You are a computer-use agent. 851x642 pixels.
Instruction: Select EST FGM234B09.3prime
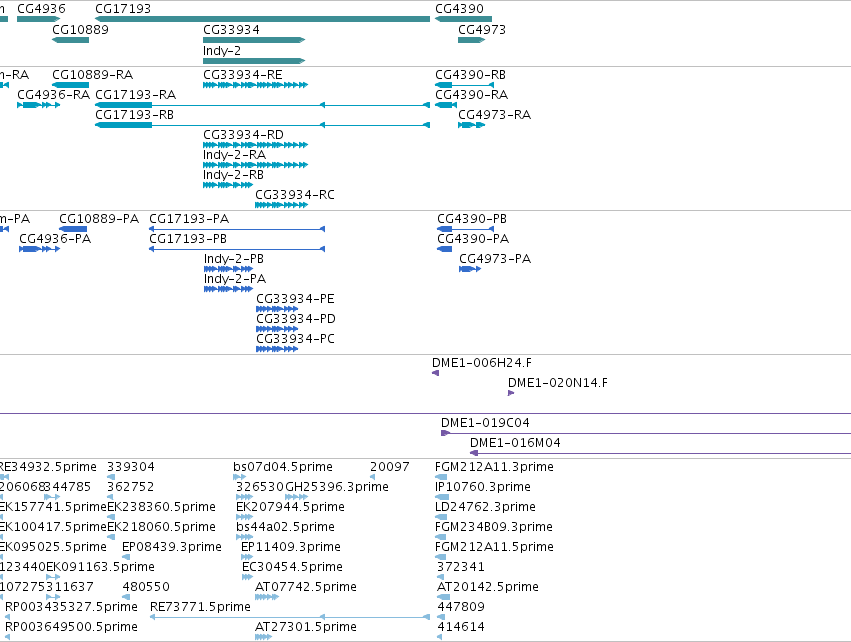pos(494,527)
